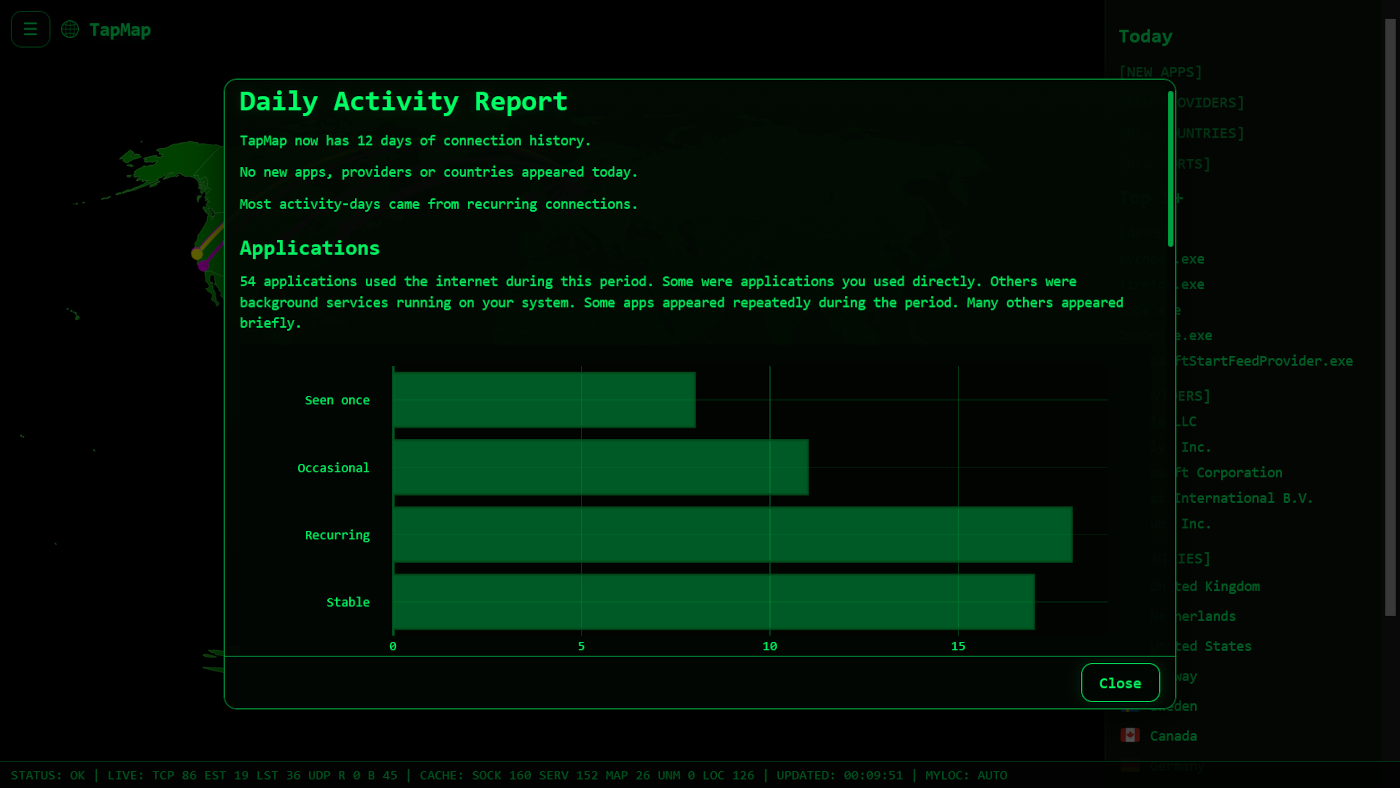Click 'Most activity-days came from recurring' line
Viewport: 1400px width, 788px height.
(x=439, y=204)
